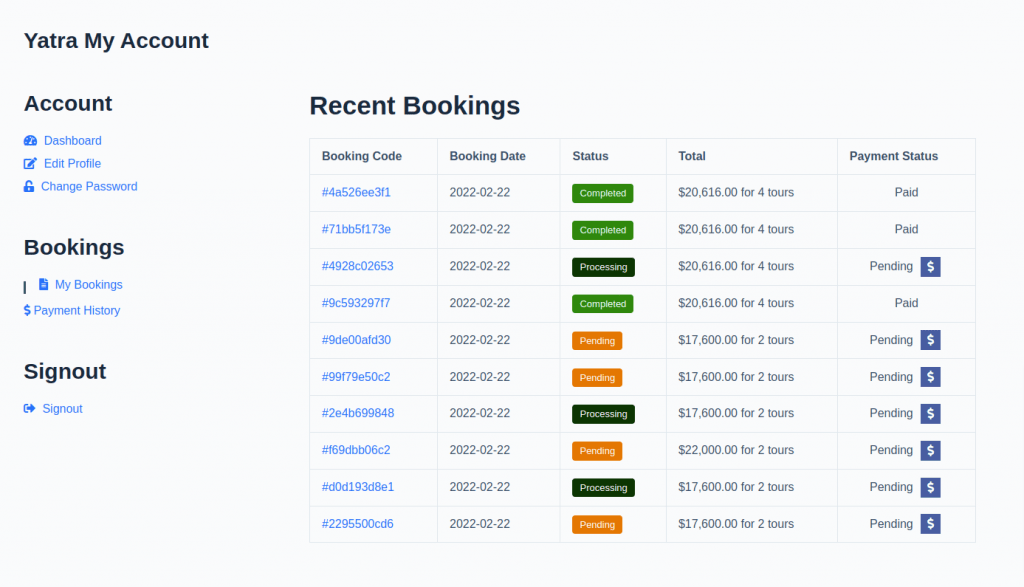1024x587 pixels.
Task: Click the Edit Profile link text
Action: pos(72,163)
